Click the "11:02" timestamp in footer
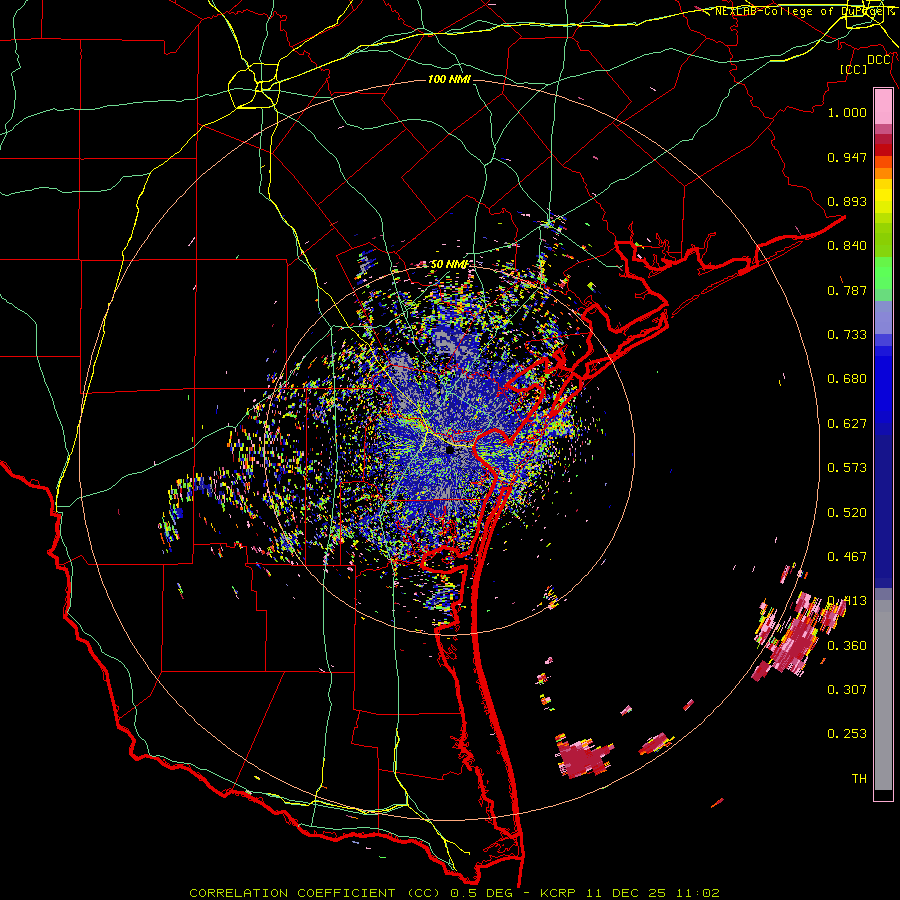 [x=696, y=893]
